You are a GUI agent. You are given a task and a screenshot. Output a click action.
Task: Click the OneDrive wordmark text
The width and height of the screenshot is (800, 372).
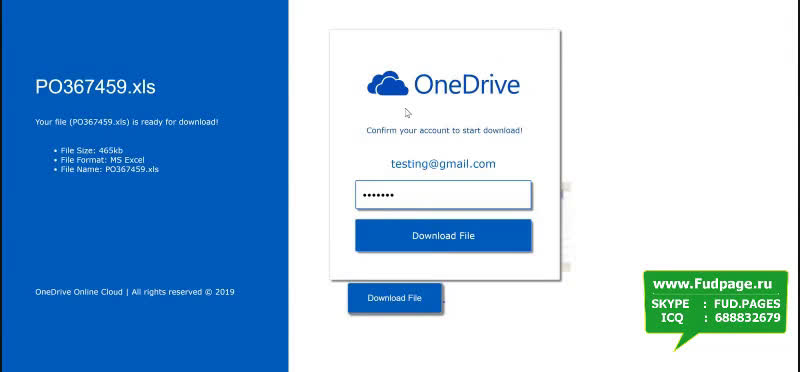click(467, 84)
